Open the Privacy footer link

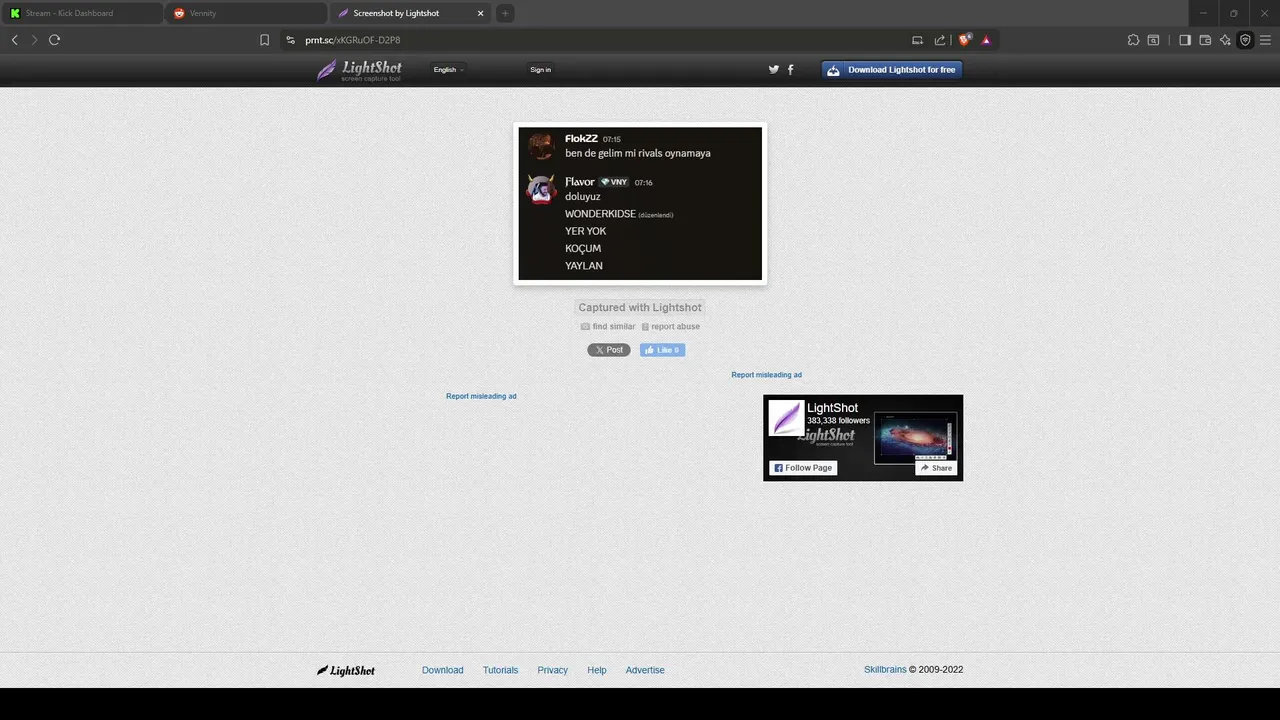[552, 670]
